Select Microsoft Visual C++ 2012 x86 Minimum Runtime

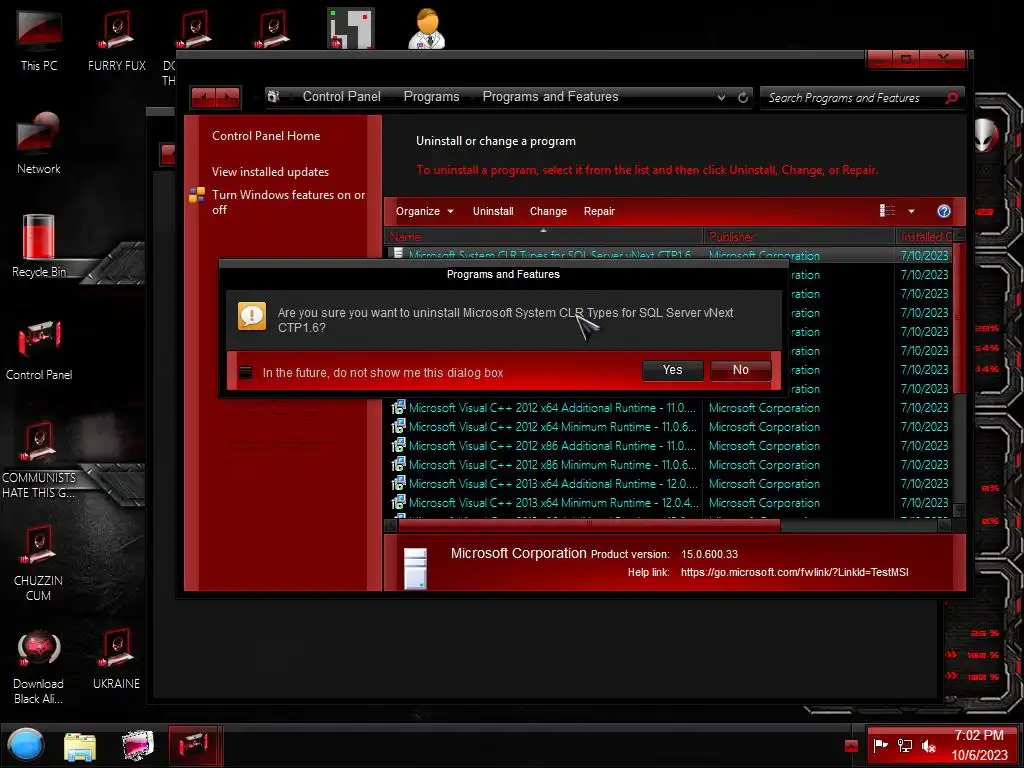670,465
